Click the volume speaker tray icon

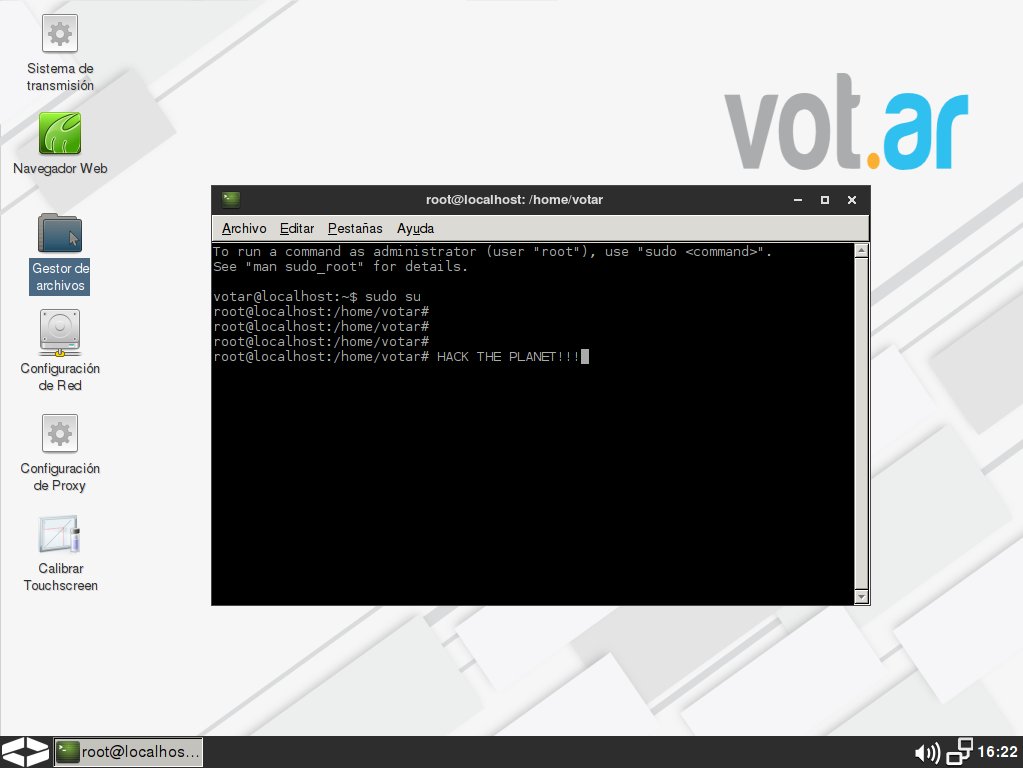927,753
